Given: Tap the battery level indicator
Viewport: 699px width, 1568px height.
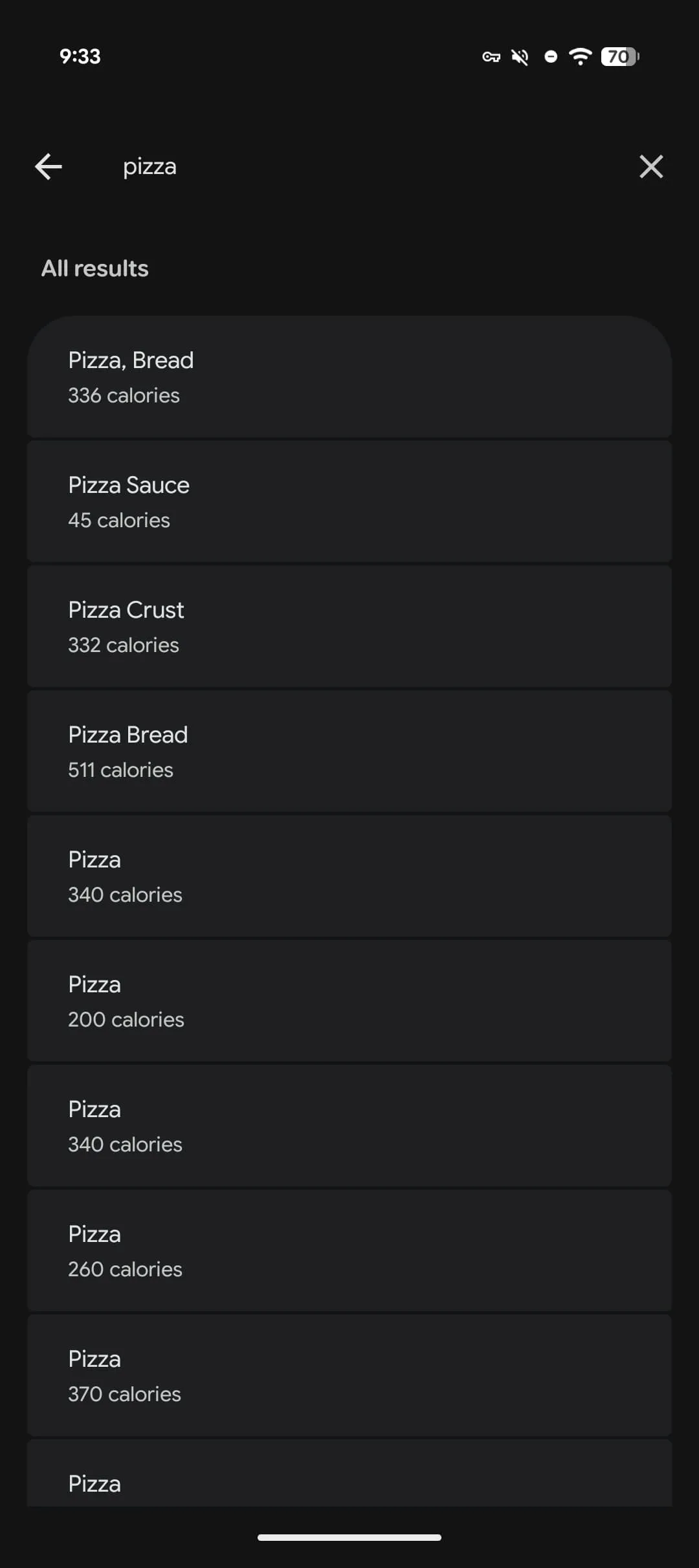Looking at the screenshot, I should (619, 57).
